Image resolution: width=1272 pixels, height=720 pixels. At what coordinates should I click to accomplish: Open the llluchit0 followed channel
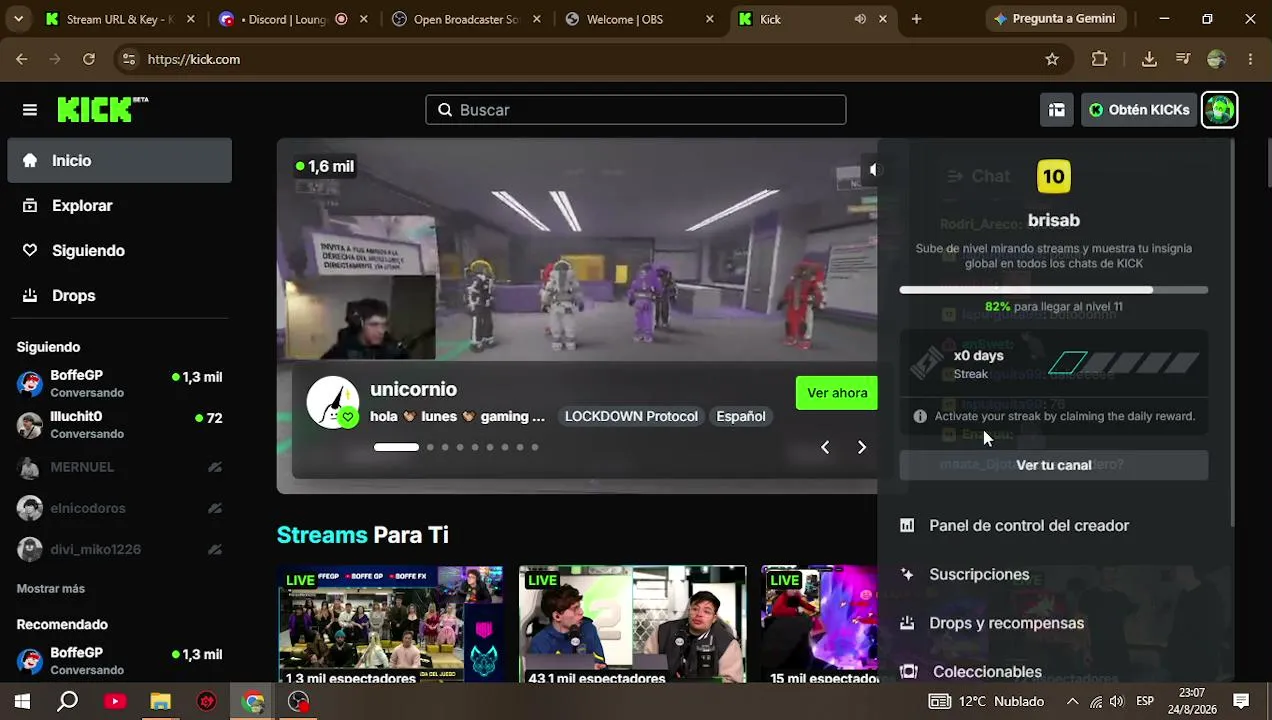point(119,424)
